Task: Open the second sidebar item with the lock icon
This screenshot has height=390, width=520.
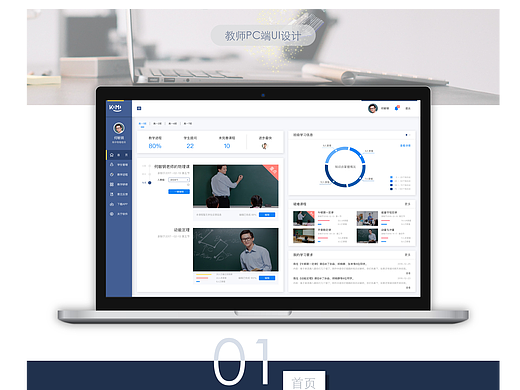Action: click(x=119, y=165)
